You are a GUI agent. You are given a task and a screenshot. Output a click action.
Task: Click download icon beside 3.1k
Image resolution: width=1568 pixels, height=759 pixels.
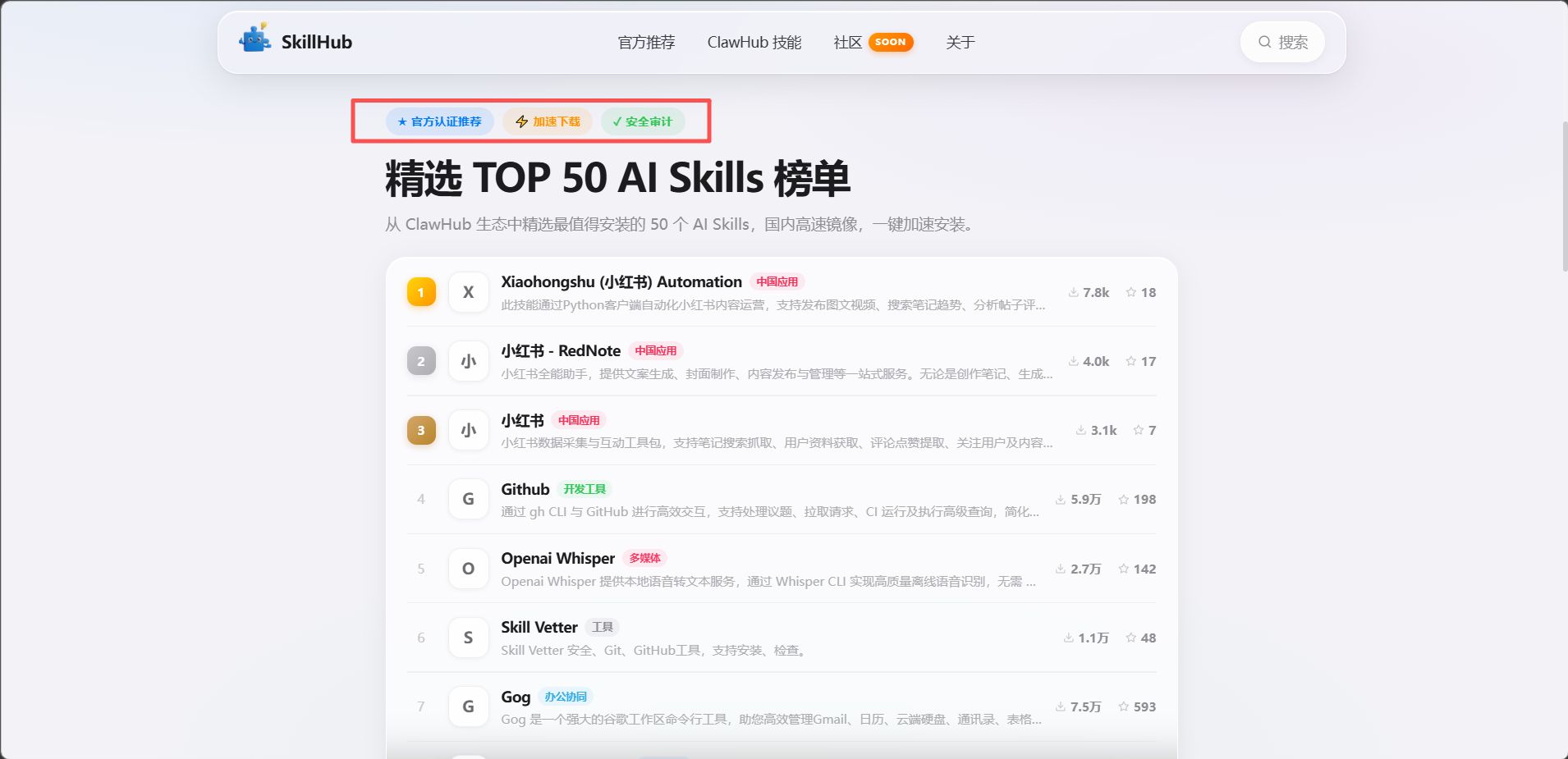(x=1081, y=430)
